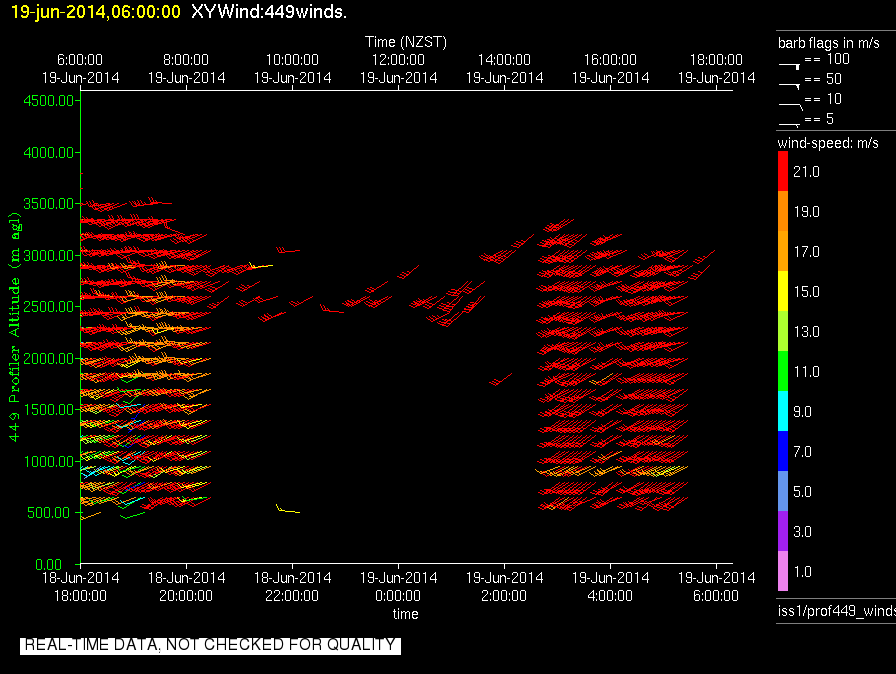The image size is (896, 674).
Task: Click the 50 m/s barb flag symbol
Action: tap(789, 86)
